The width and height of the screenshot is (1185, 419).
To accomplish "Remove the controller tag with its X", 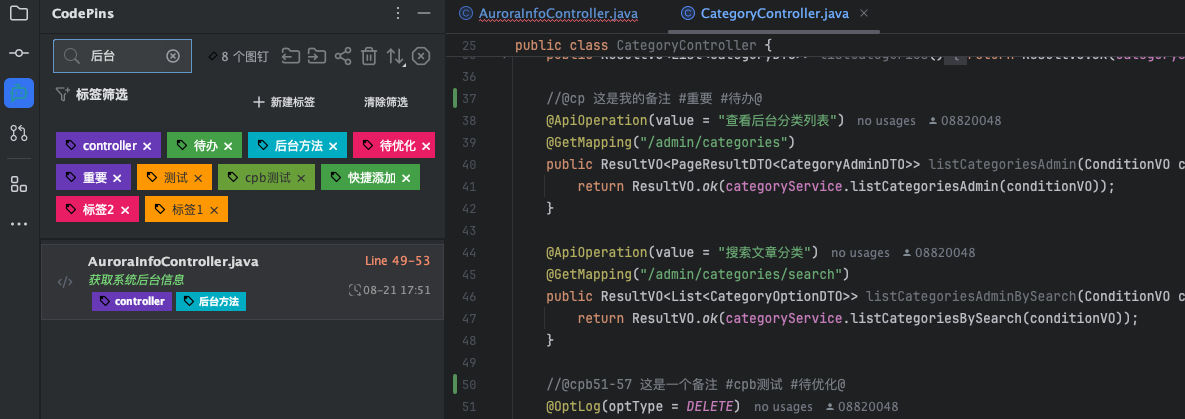I will [x=147, y=146].
